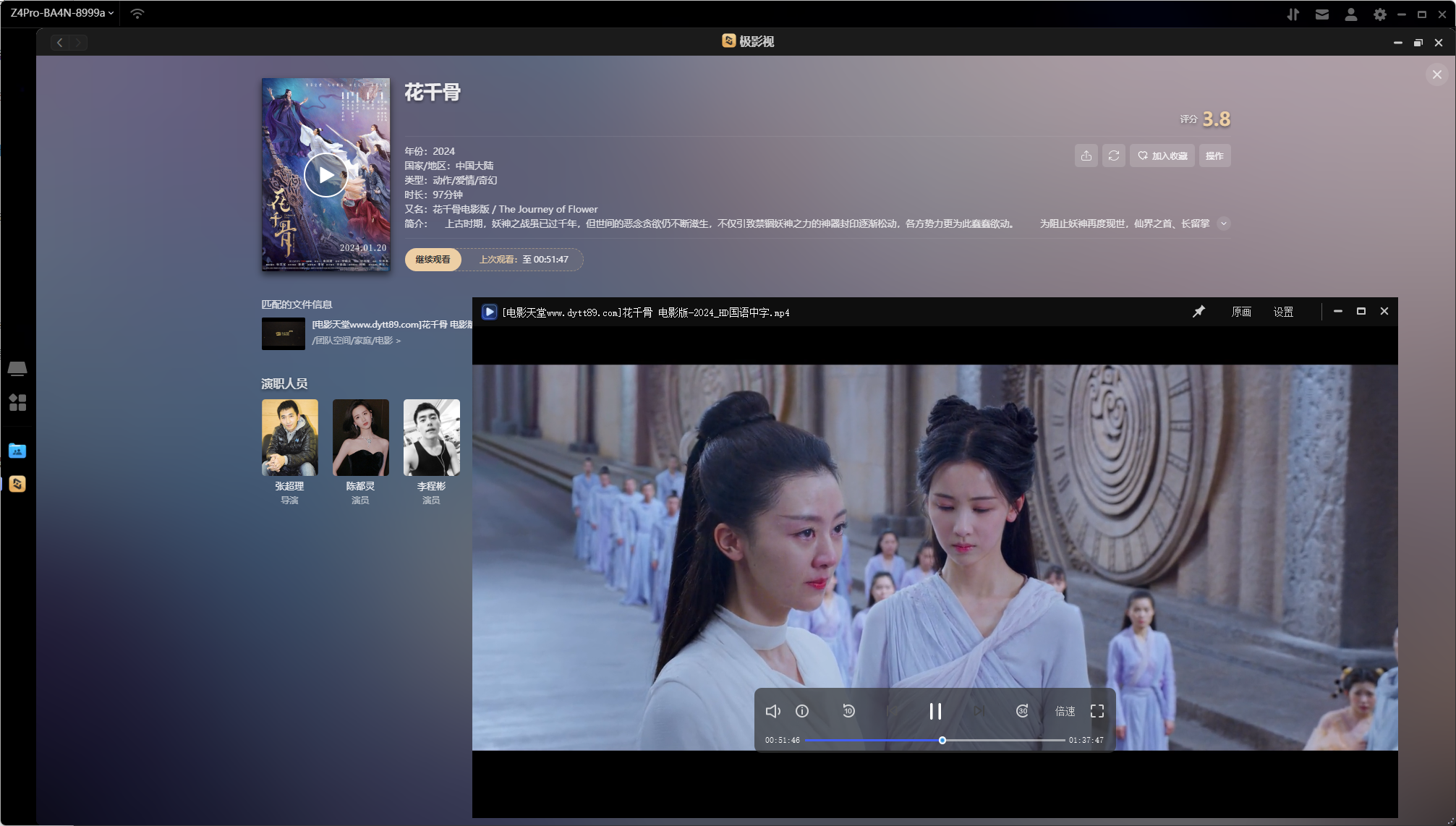
Task: Open the player 设置 settings menu
Action: (x=1284, y=311)
